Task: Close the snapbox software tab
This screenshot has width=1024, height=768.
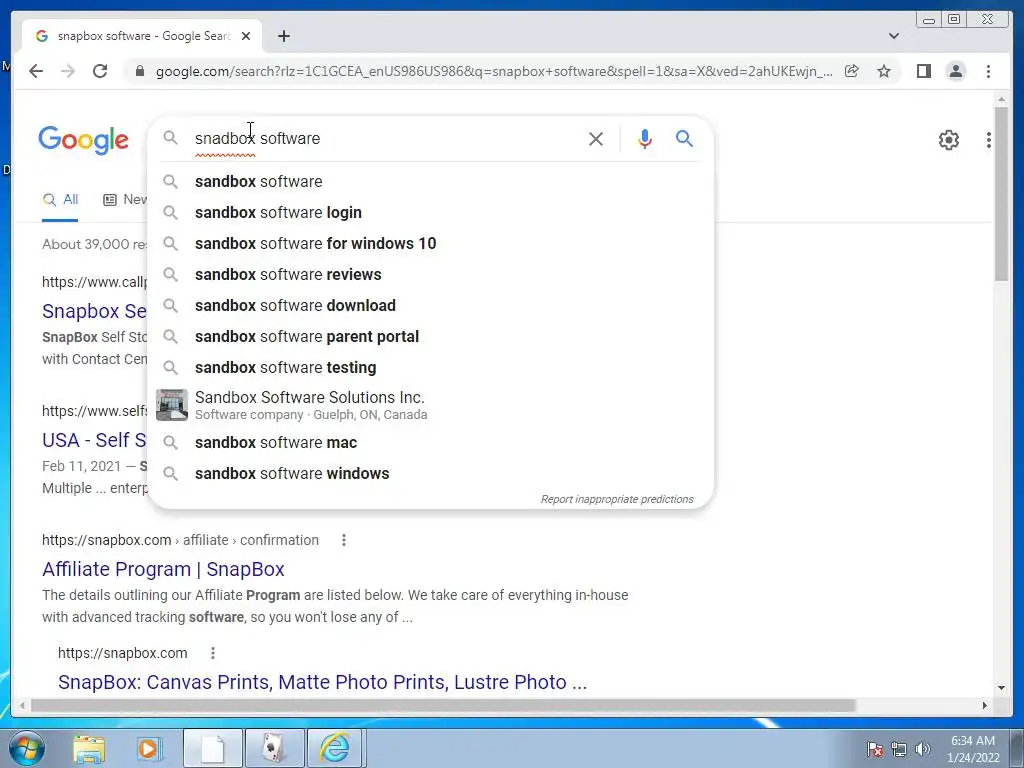Action: [x=246, y=36]
